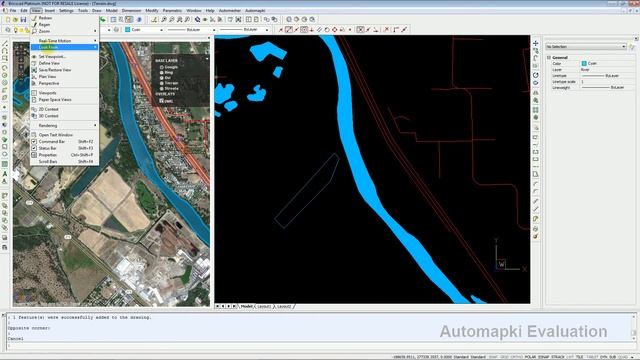Toggle DYN in the status bar

tap(604, 357)
